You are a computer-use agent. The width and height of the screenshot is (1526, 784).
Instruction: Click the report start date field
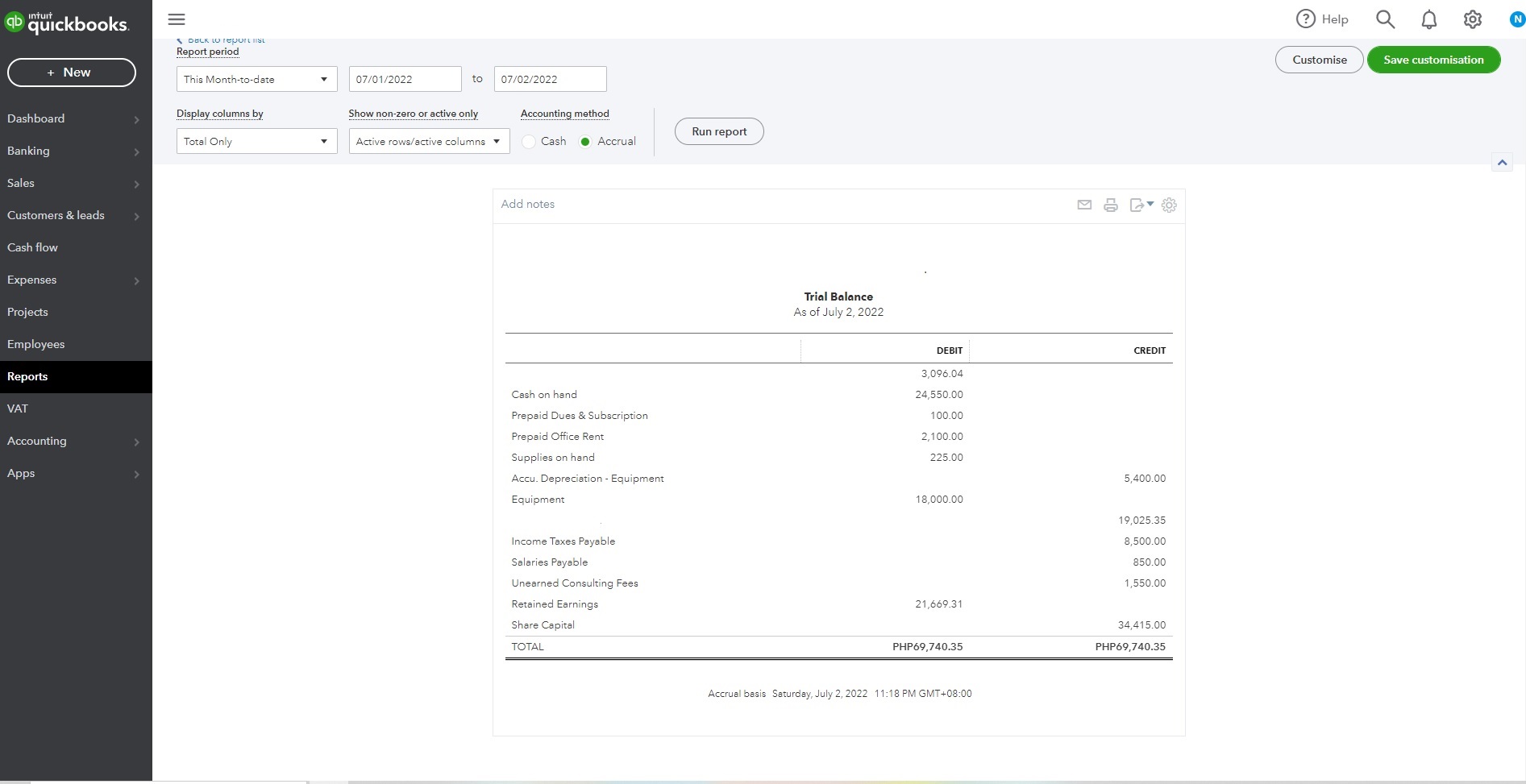click(405, 79)
